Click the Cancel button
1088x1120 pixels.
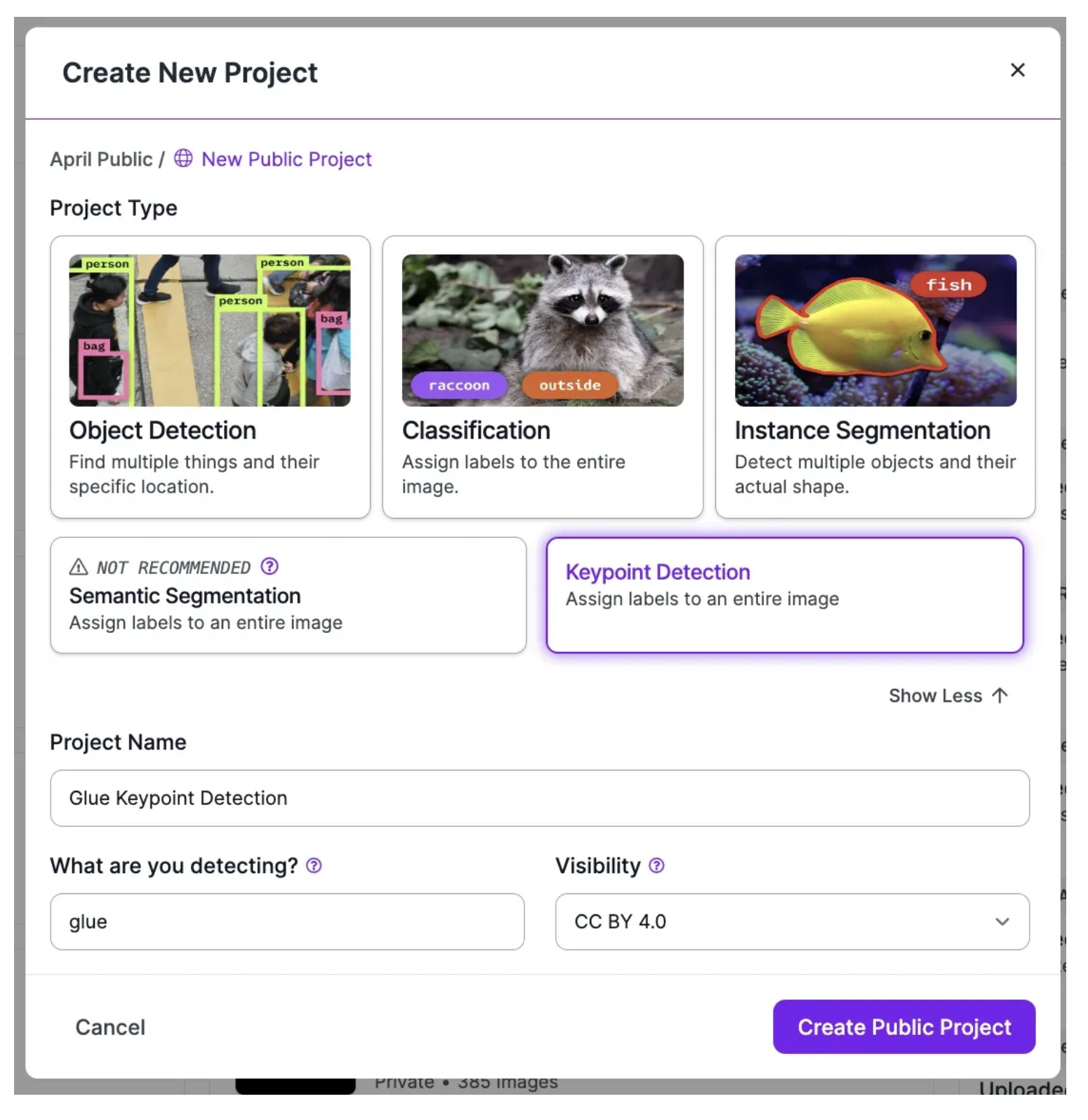click(x=110, y=1027)
